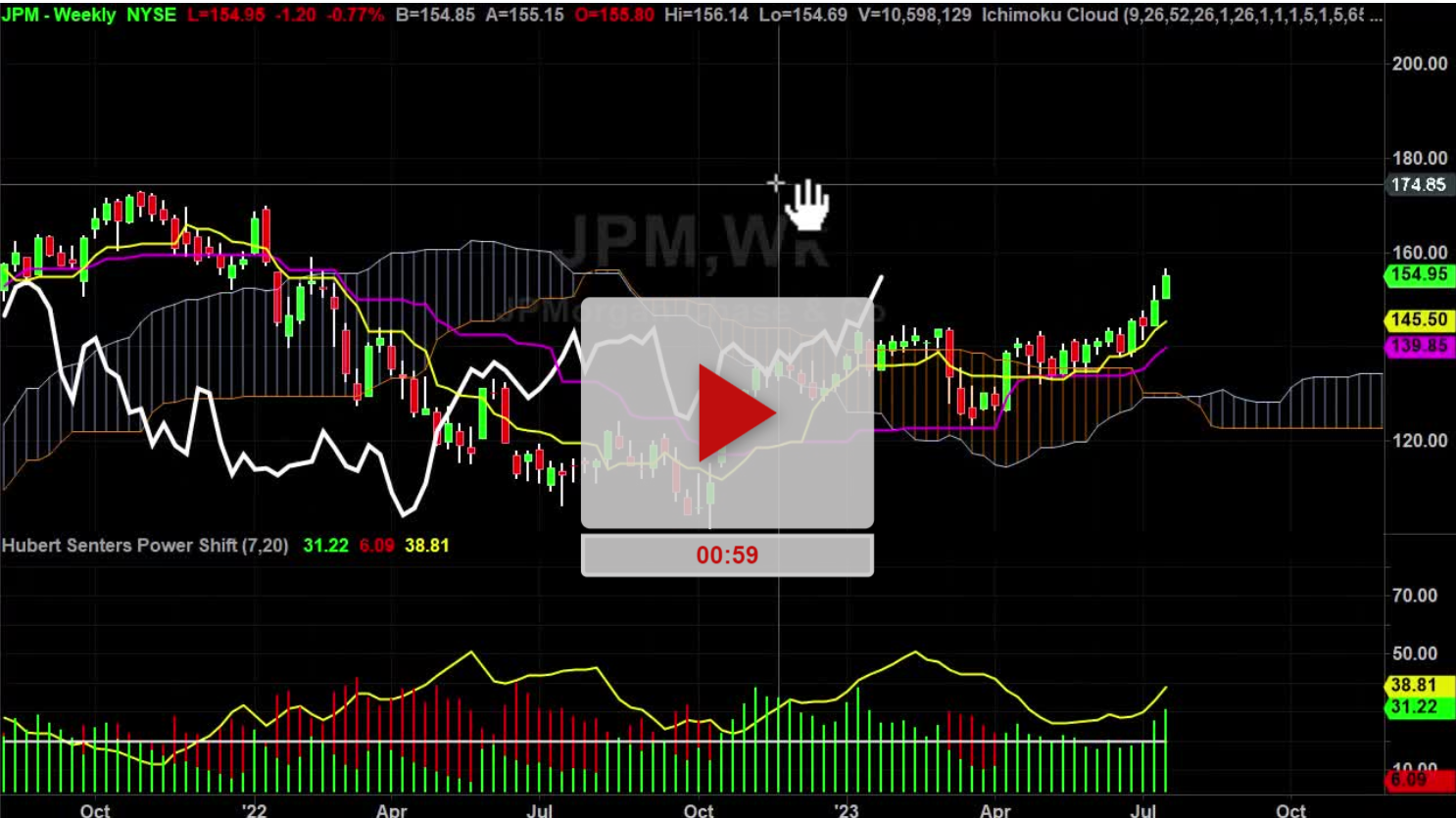Image resolution: width=1456 pixels, height=818 pixels.
Task: Click the yellow 38.81 value beside Power Shift label
Action: [x=427, y=546]
